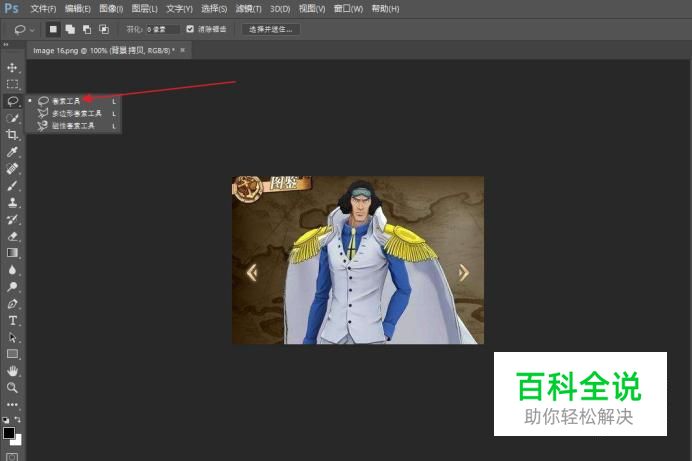Open the foreground color swatch

coord(8,433)
